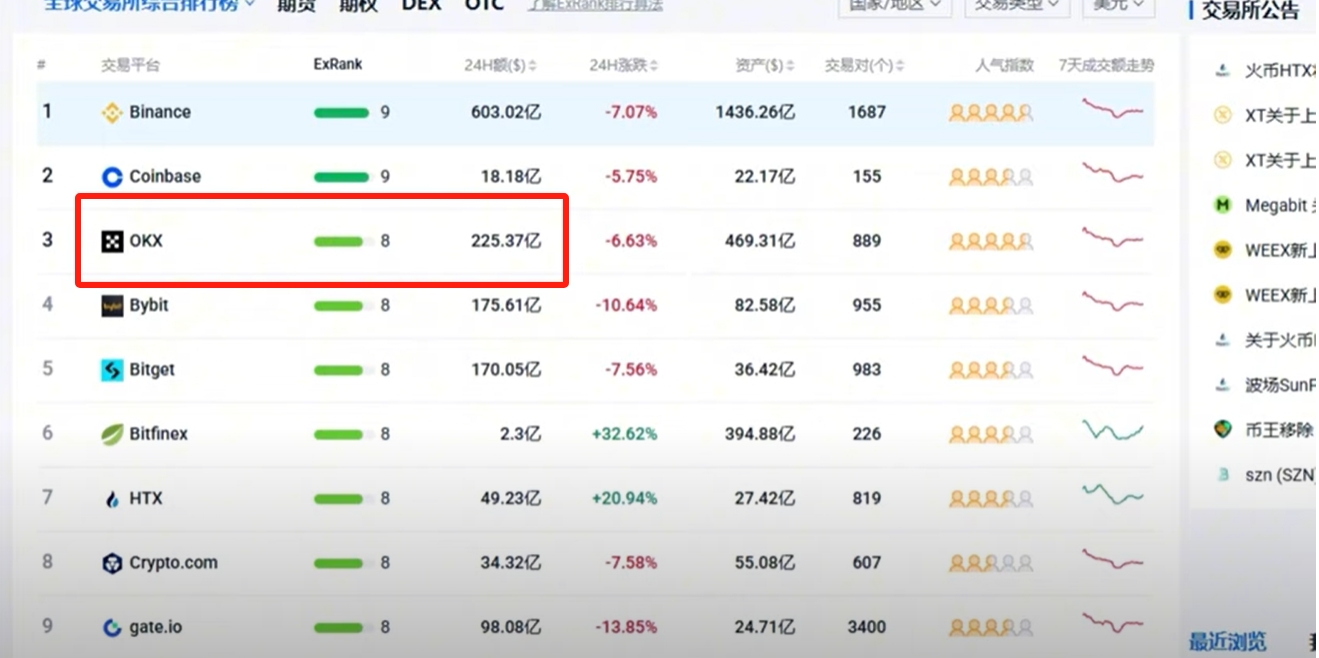Switch to the OTC tab
This screenshot has height=658, width=1319.
(484, 5)
